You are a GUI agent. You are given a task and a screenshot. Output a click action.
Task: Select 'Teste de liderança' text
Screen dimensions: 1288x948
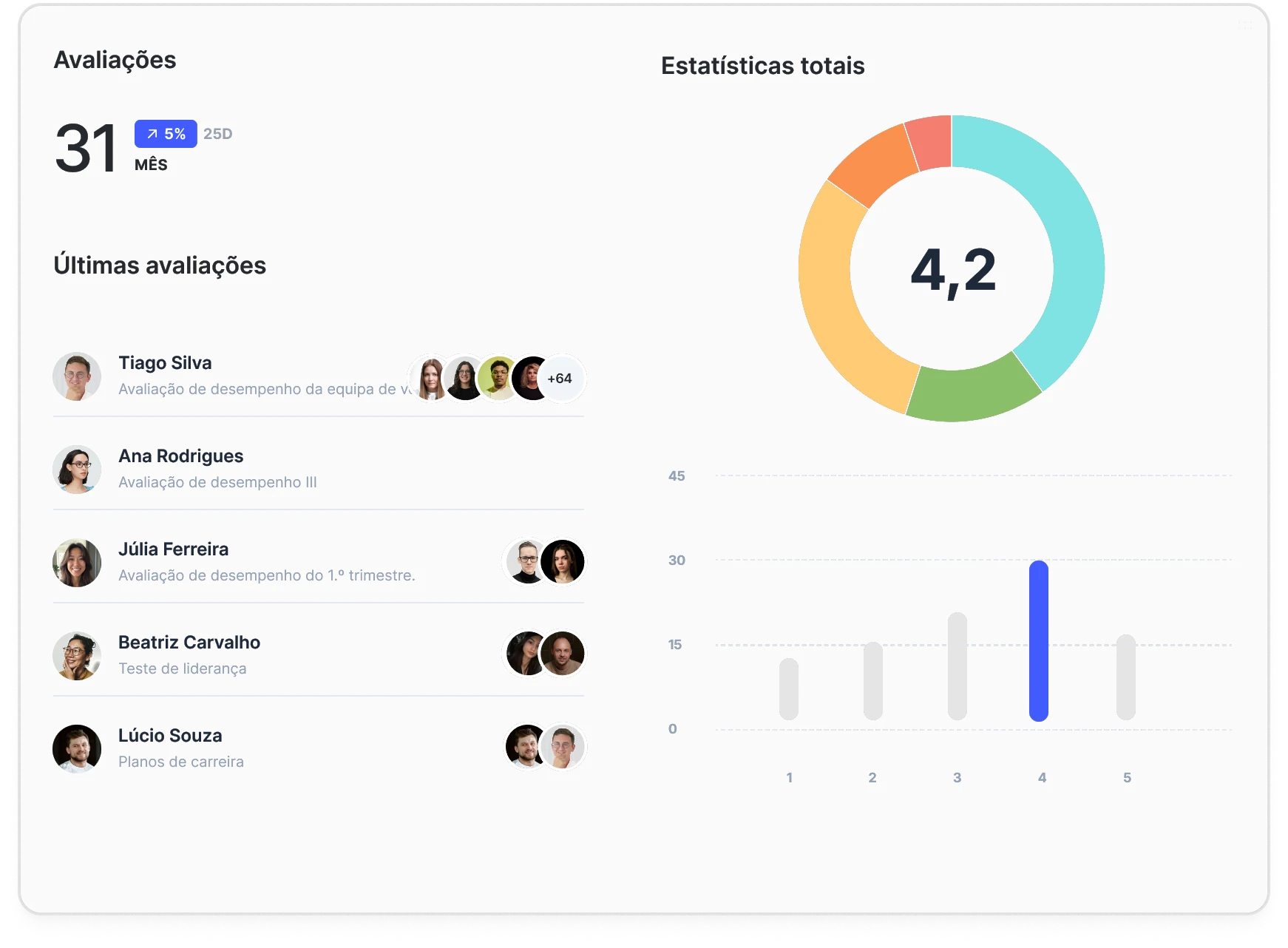pyautogui.click(x=183, y=668)
